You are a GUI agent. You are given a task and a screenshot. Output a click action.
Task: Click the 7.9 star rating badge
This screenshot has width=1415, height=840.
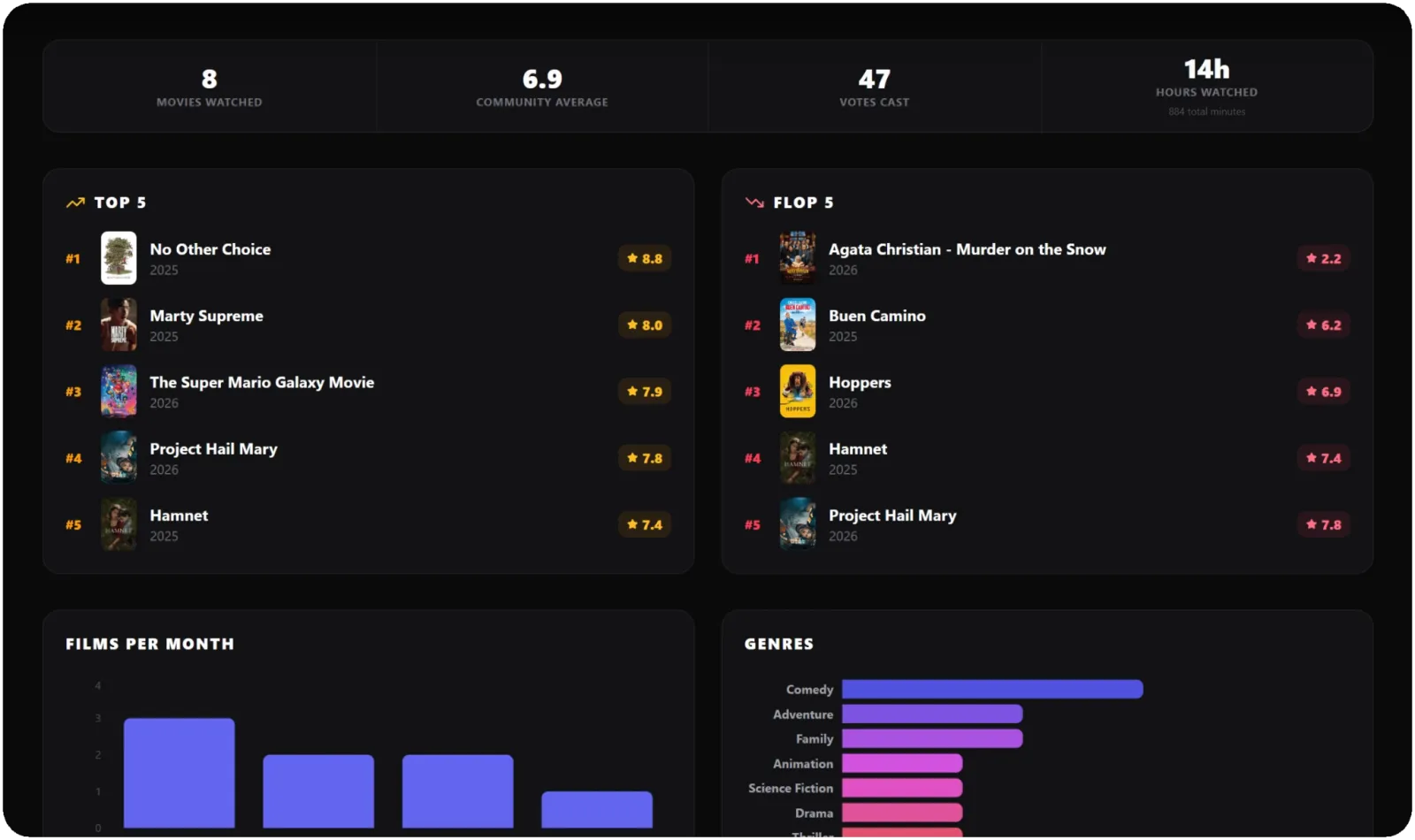[x=644, y=391]
